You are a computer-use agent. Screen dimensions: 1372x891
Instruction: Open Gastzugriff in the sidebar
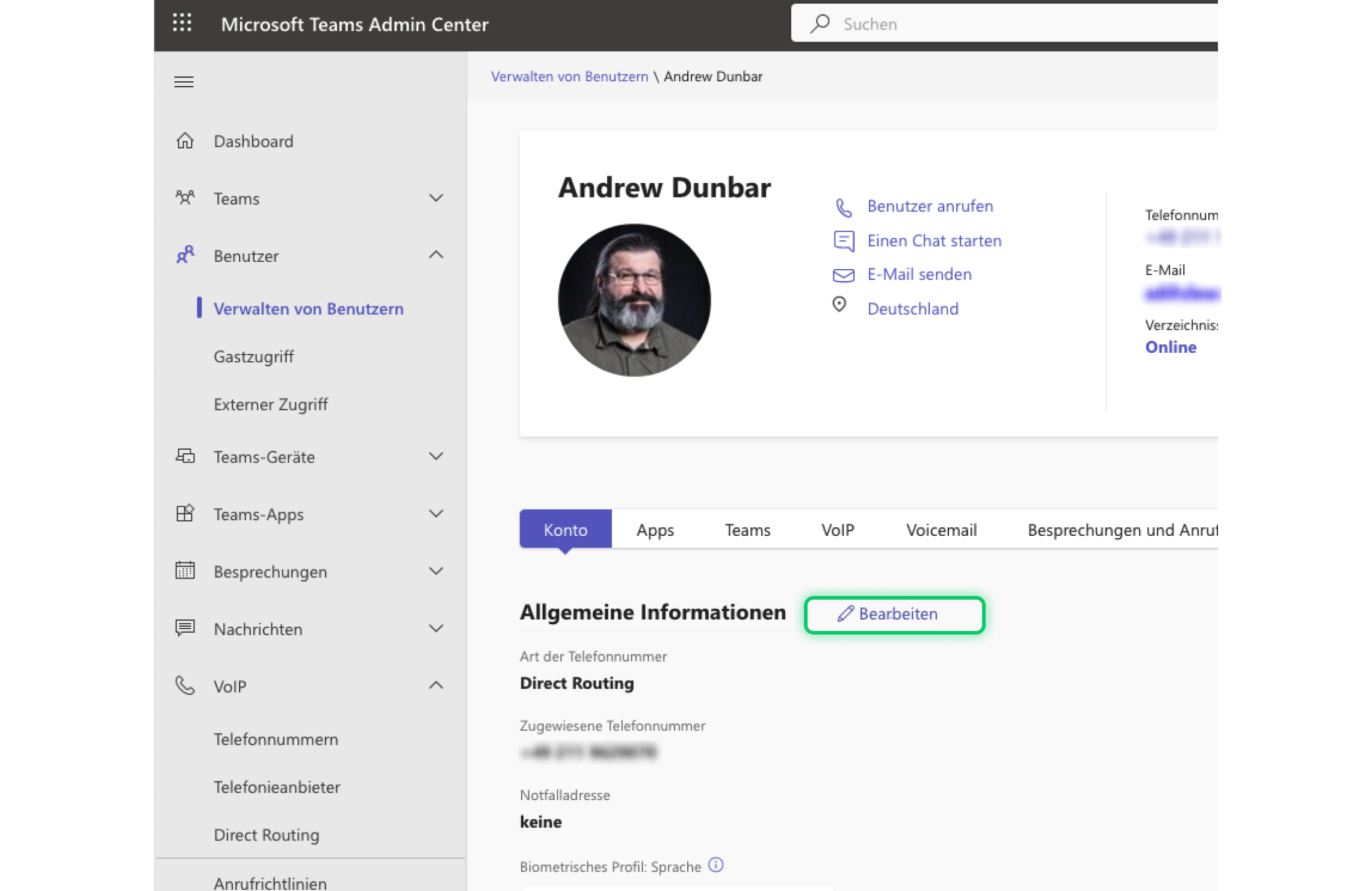[253, 356]
